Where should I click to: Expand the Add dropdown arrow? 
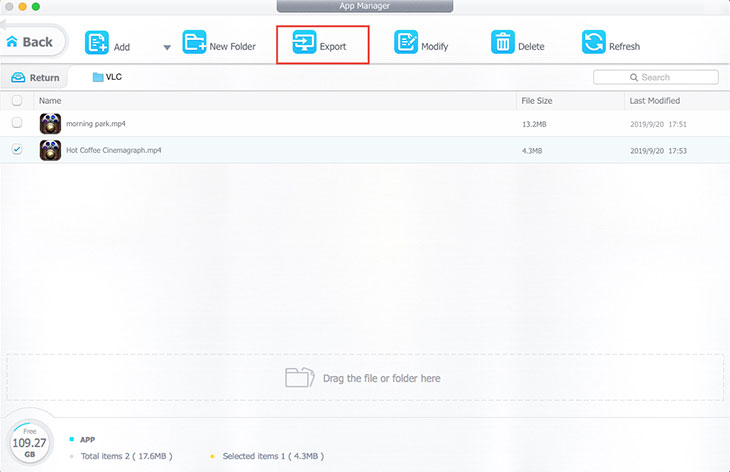pyautogui.click(x=166, y=47)
